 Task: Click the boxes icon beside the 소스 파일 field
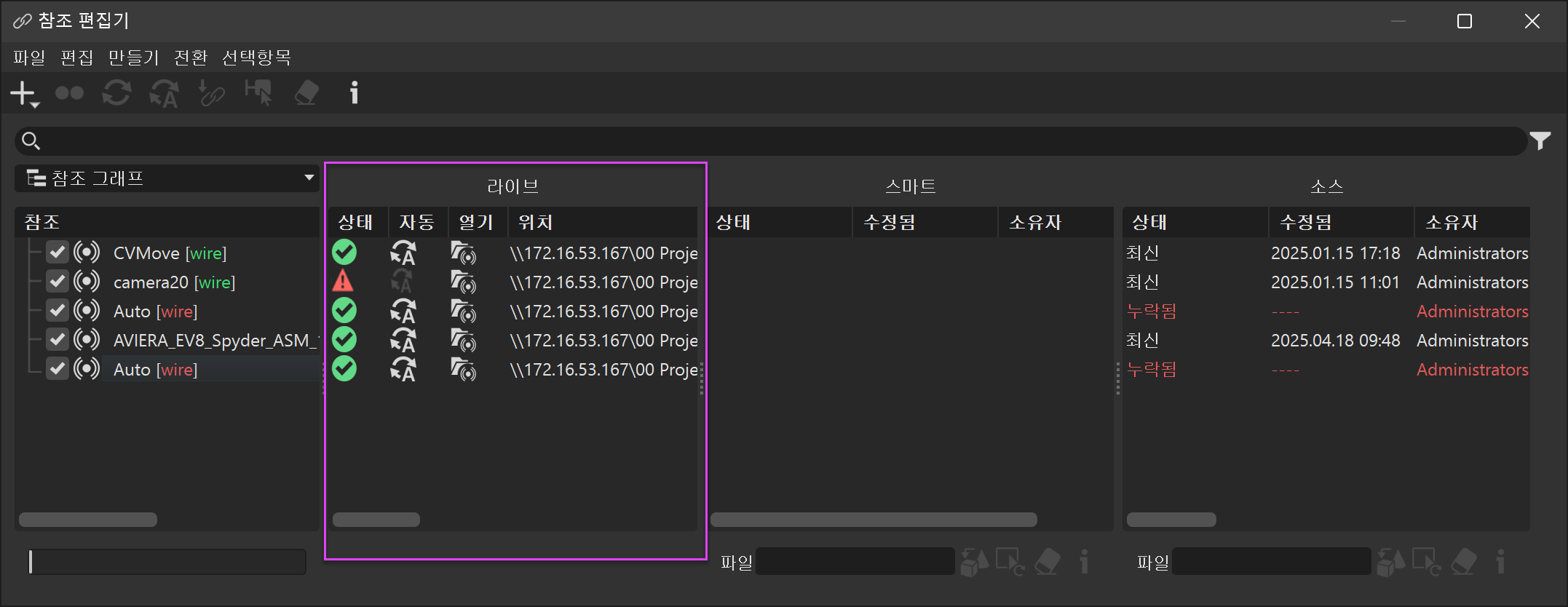1391,562
